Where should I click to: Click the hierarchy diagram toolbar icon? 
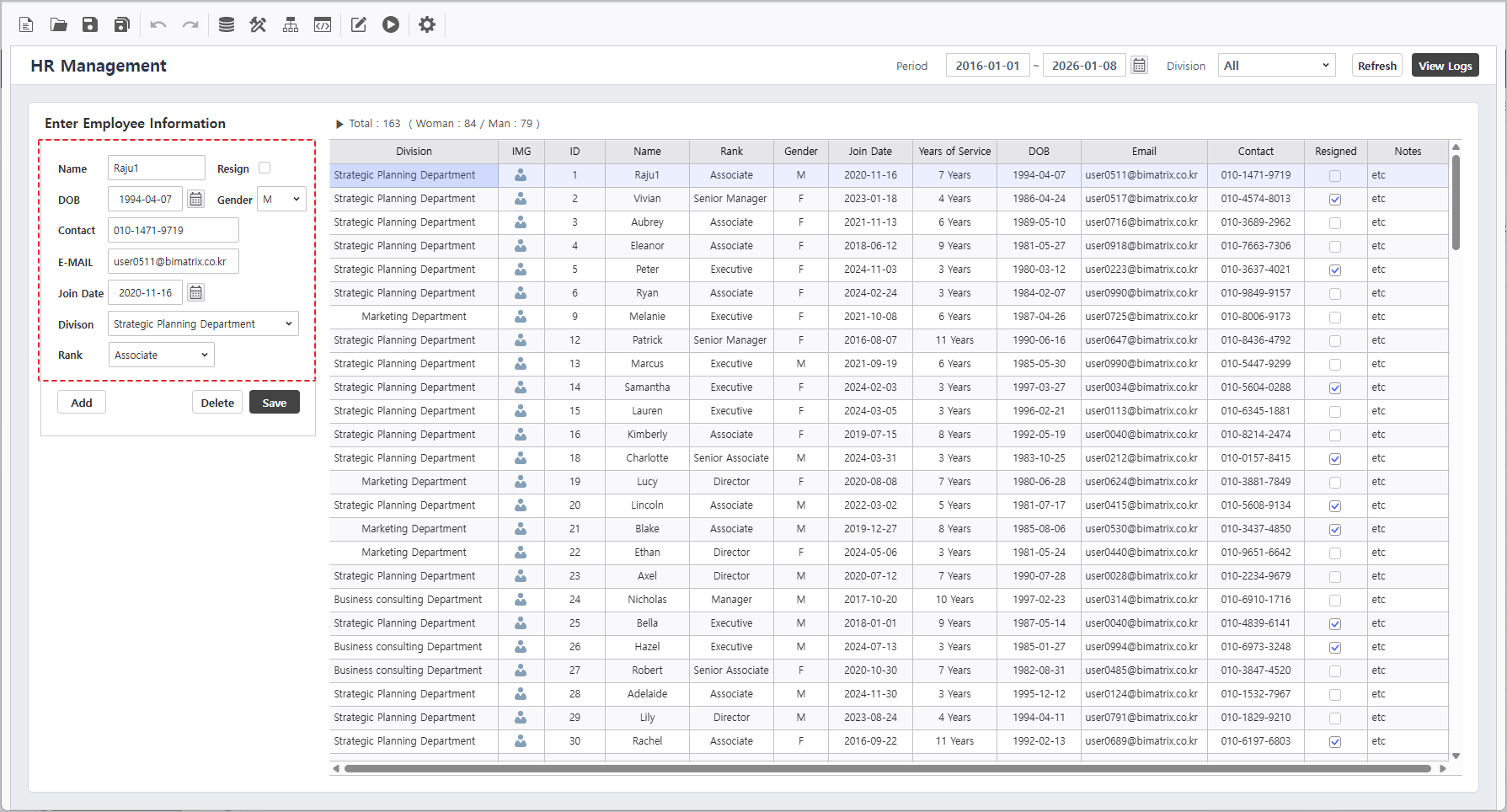tap(291, 24)
